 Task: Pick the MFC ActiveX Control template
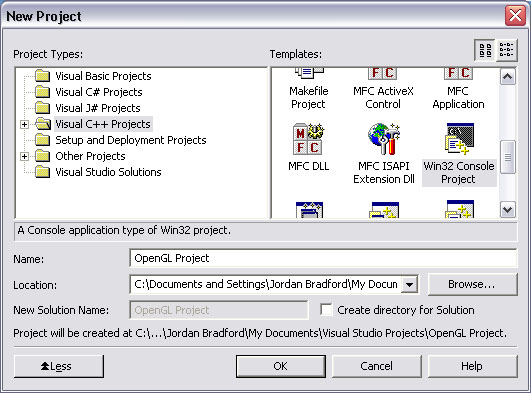click(x=383, y=89)
